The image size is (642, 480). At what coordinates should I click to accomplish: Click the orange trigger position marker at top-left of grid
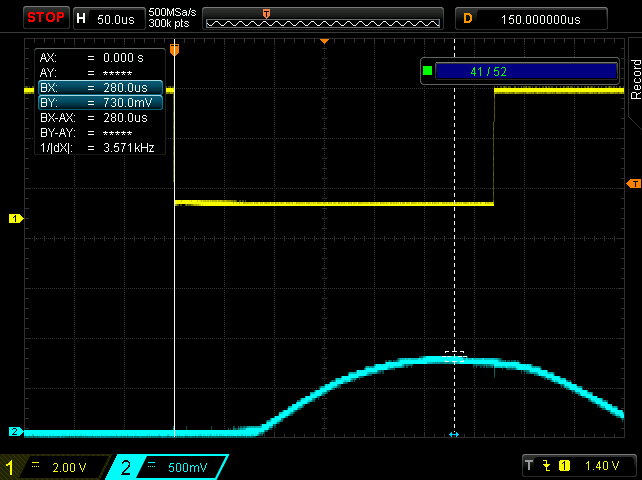pos(174,48)
